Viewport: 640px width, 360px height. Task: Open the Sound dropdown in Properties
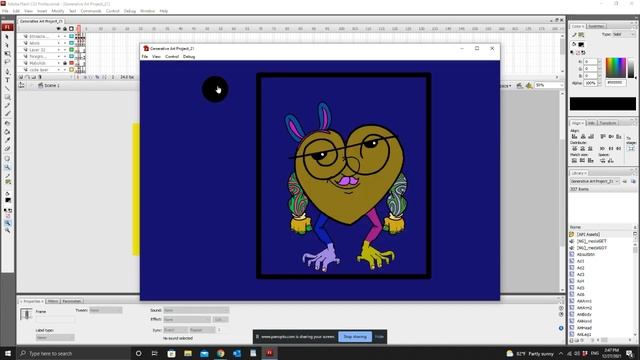point(196,310)
